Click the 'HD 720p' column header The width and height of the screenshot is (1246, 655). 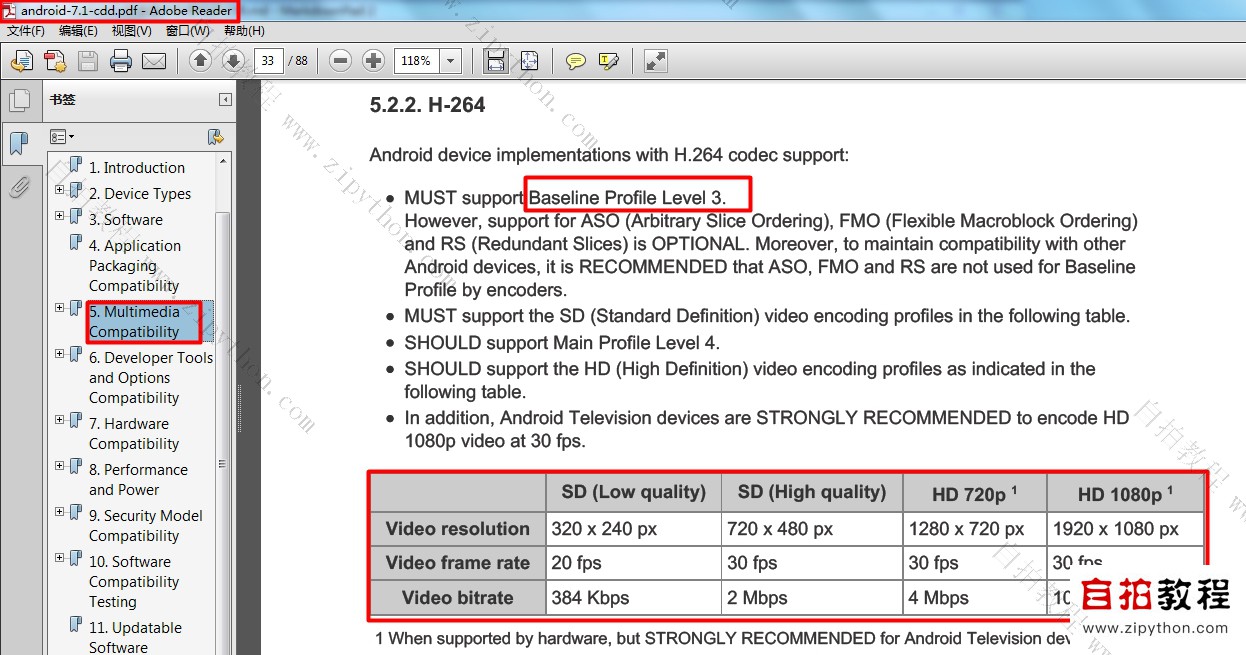pos(974,494)
